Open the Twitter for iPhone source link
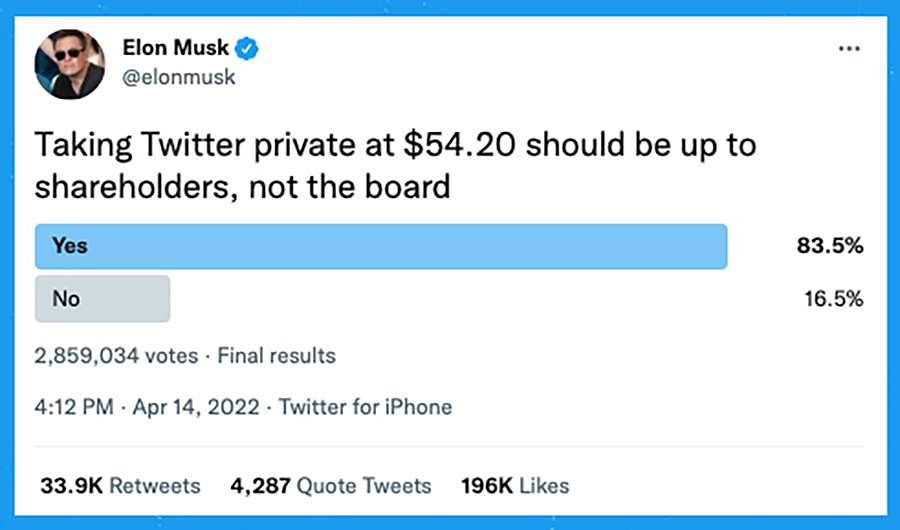Screen dimensions: 900x530 pos(365,407)
